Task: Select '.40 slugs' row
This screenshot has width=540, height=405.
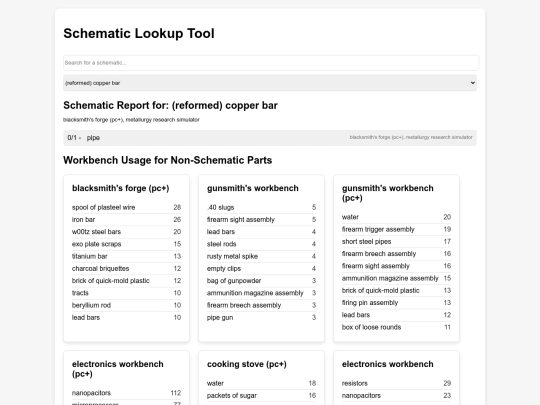Action: point(261,207)
